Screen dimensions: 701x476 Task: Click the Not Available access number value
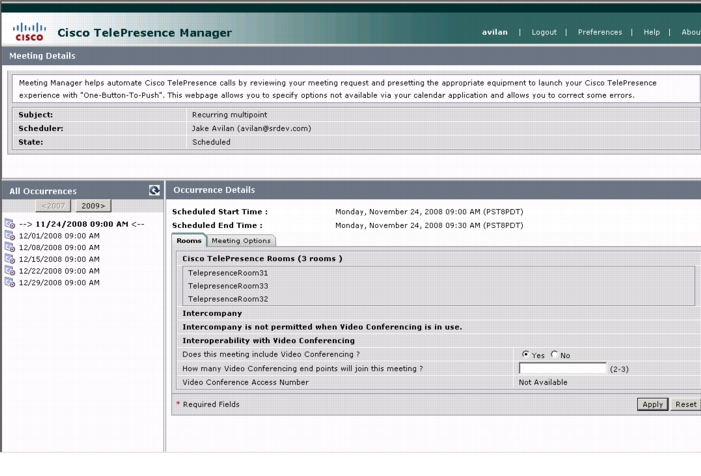click(x=543, y=382)
